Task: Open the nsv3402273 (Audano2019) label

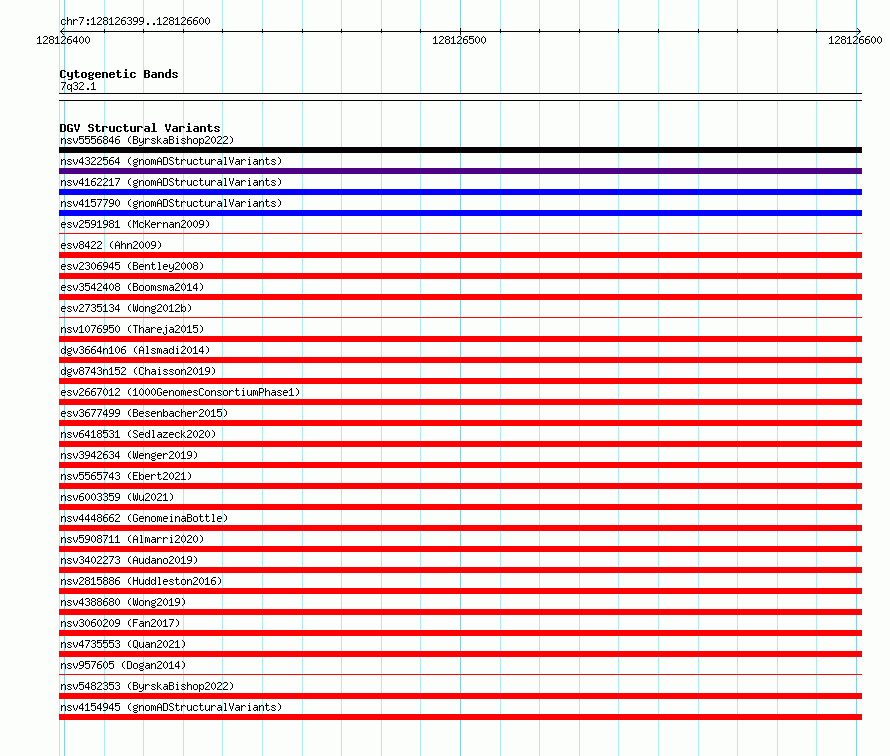Action: coord(129,560)
